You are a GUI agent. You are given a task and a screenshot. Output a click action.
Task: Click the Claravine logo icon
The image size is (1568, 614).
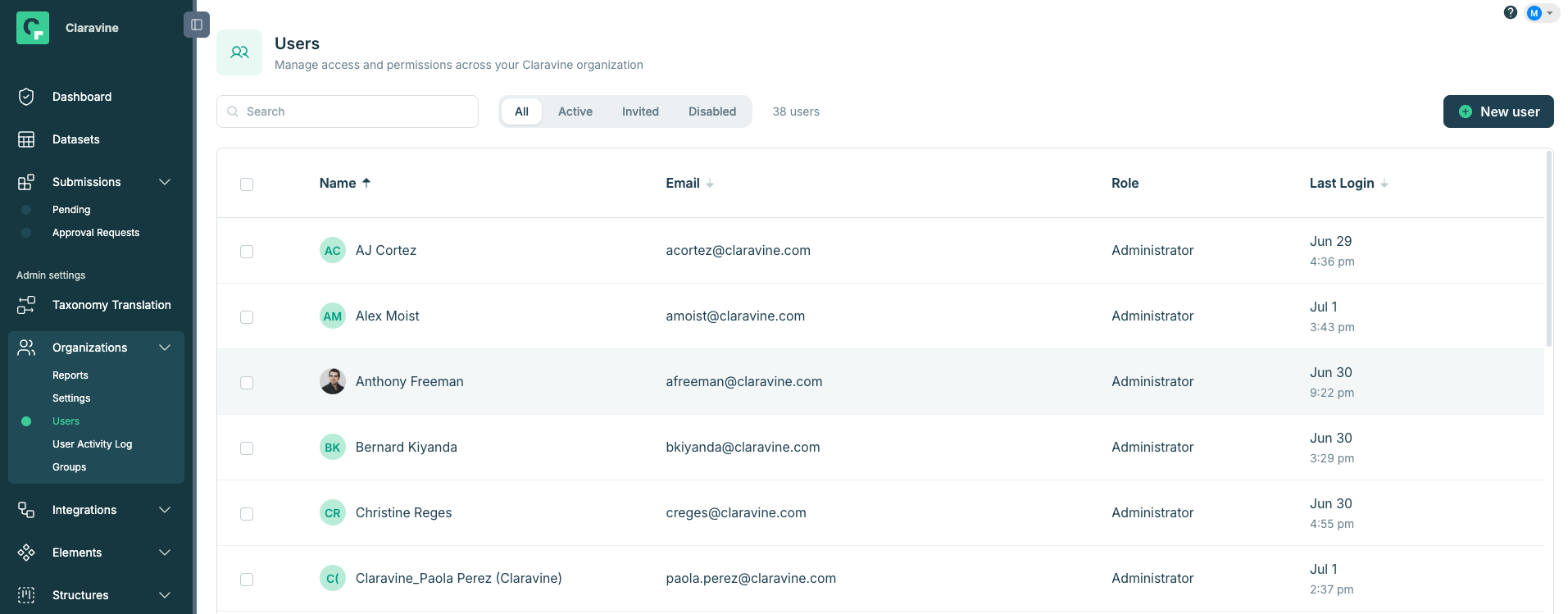(x=33, y=28)
